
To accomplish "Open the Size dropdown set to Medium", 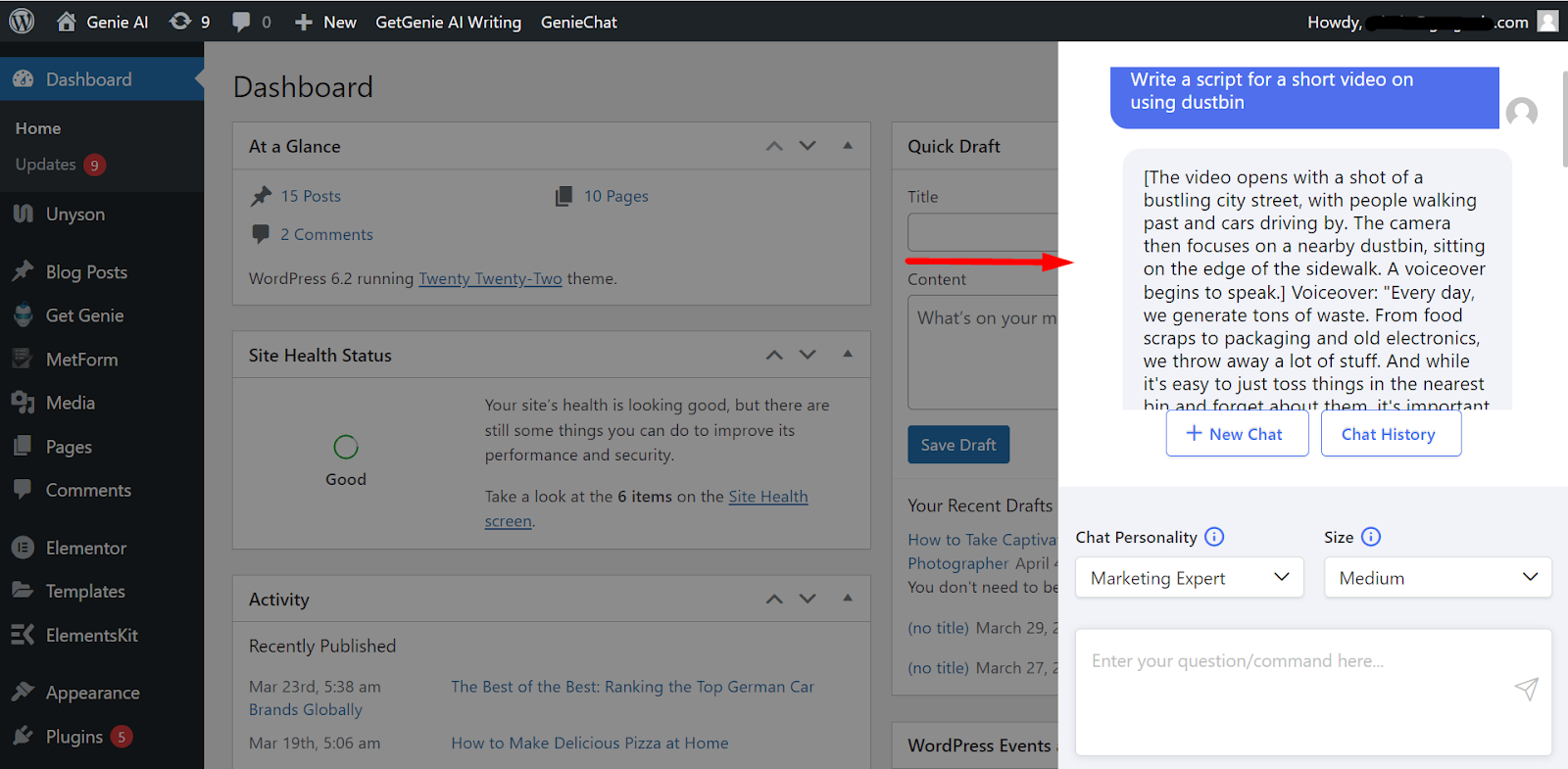I will (1438, 578).
